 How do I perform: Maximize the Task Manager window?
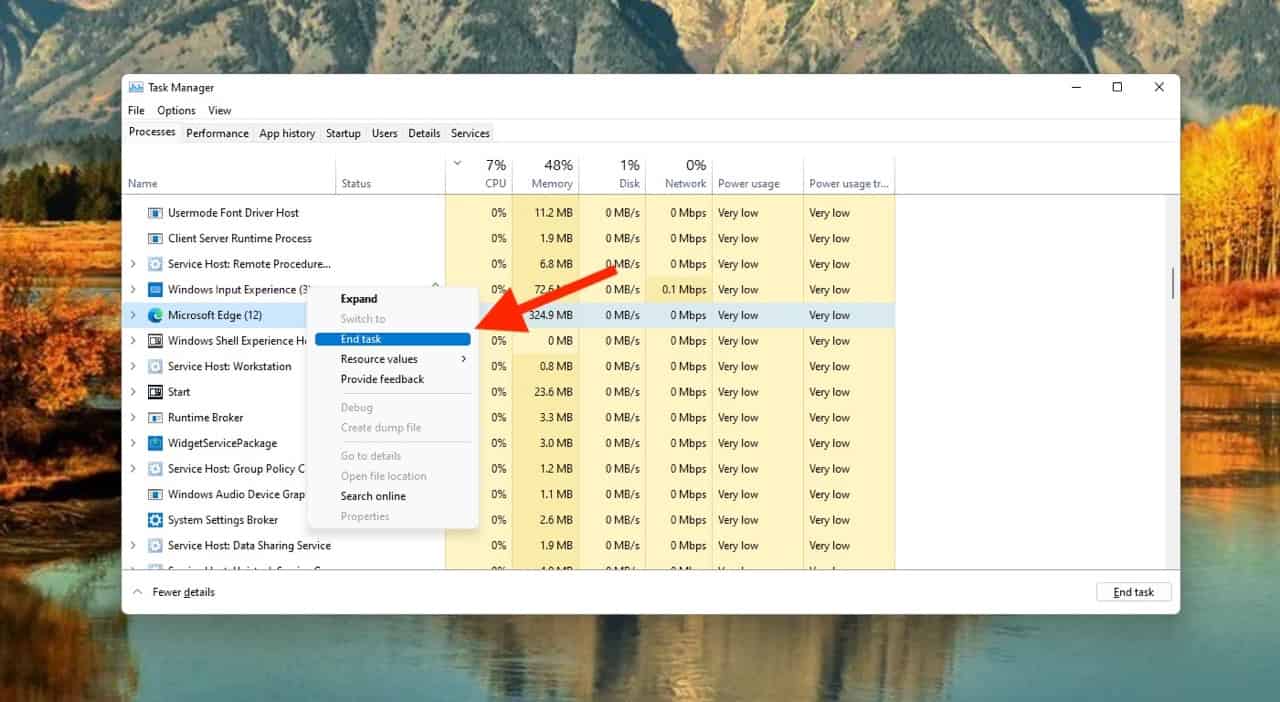pos(1117,87)
